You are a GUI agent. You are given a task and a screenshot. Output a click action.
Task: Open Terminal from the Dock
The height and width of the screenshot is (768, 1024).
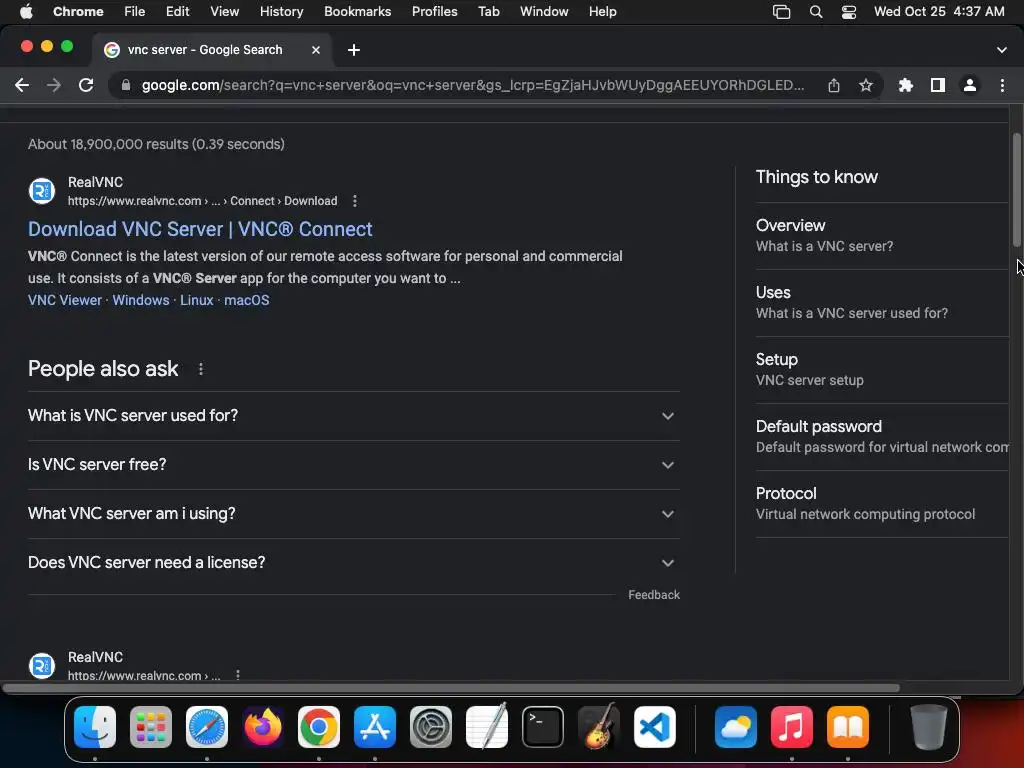(x=543, y=726)
